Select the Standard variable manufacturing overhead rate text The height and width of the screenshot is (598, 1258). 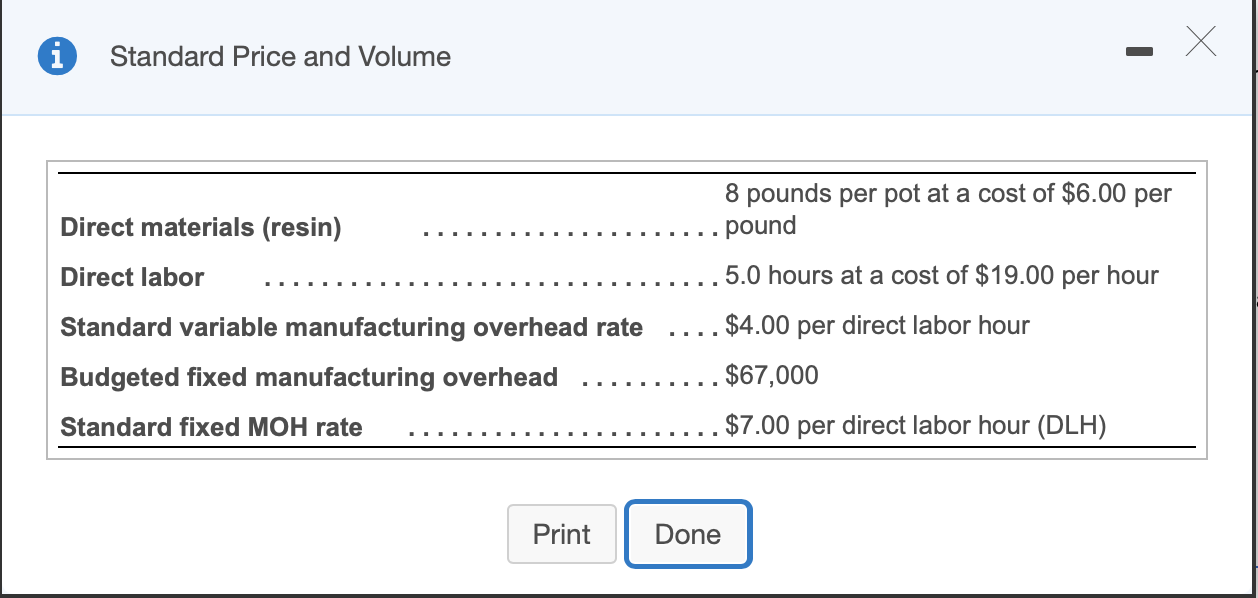pos(350,327)
